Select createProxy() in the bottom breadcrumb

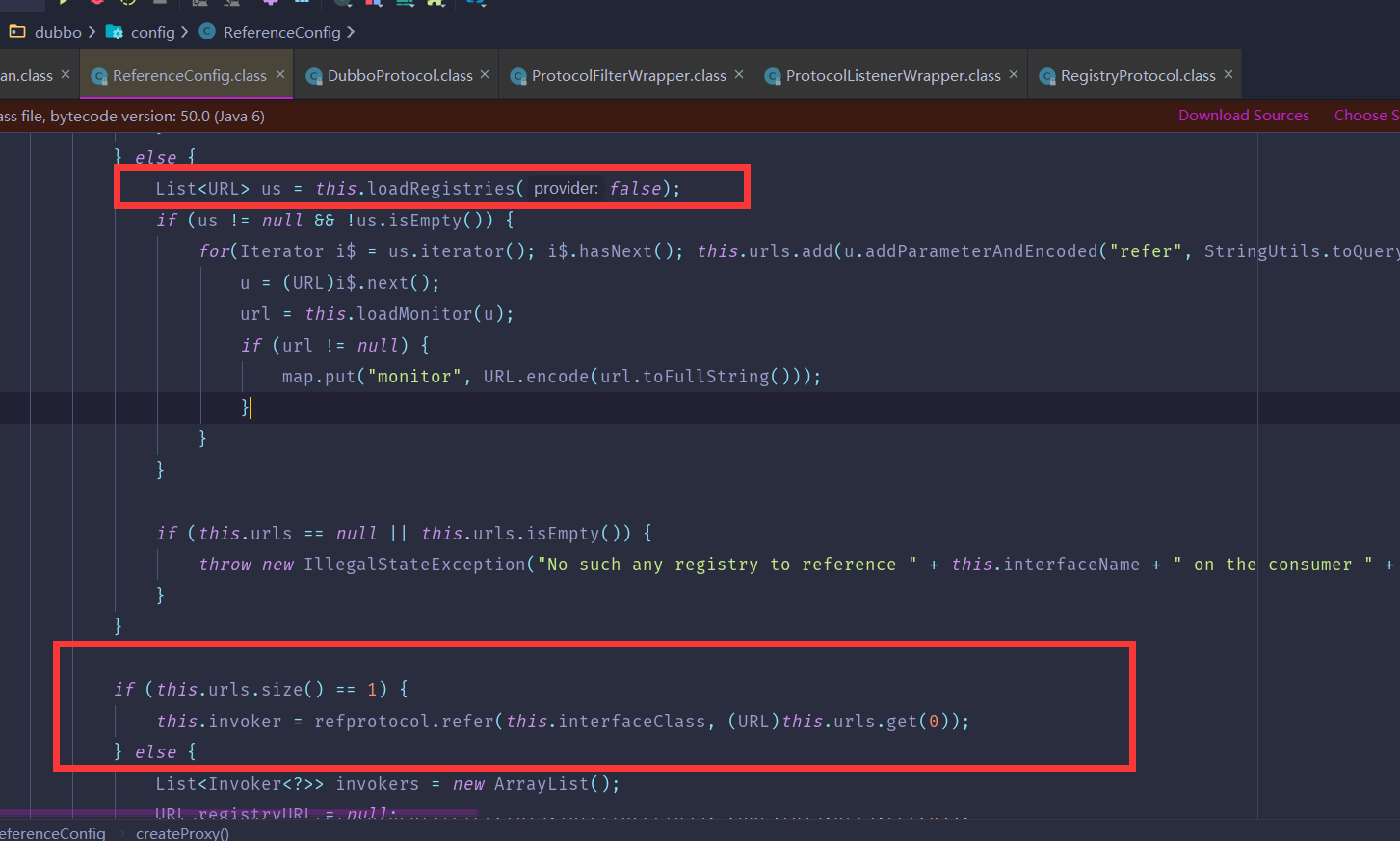click(x=182, y=833)
